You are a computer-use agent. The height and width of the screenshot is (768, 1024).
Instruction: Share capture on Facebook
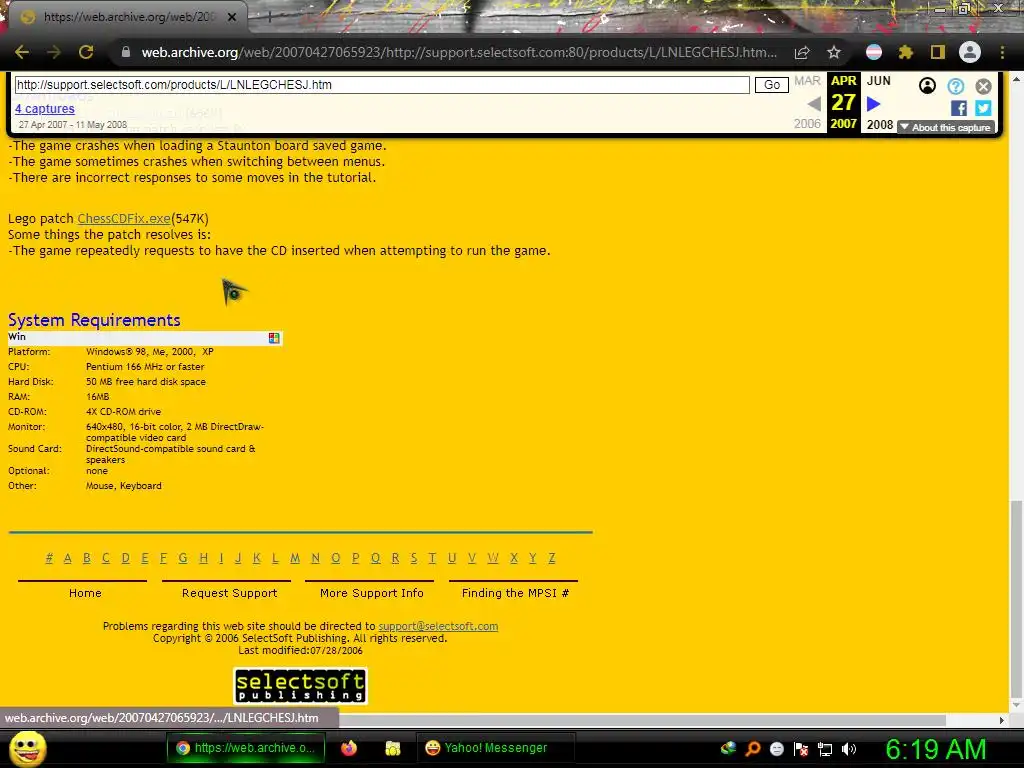tap(959, 108)
